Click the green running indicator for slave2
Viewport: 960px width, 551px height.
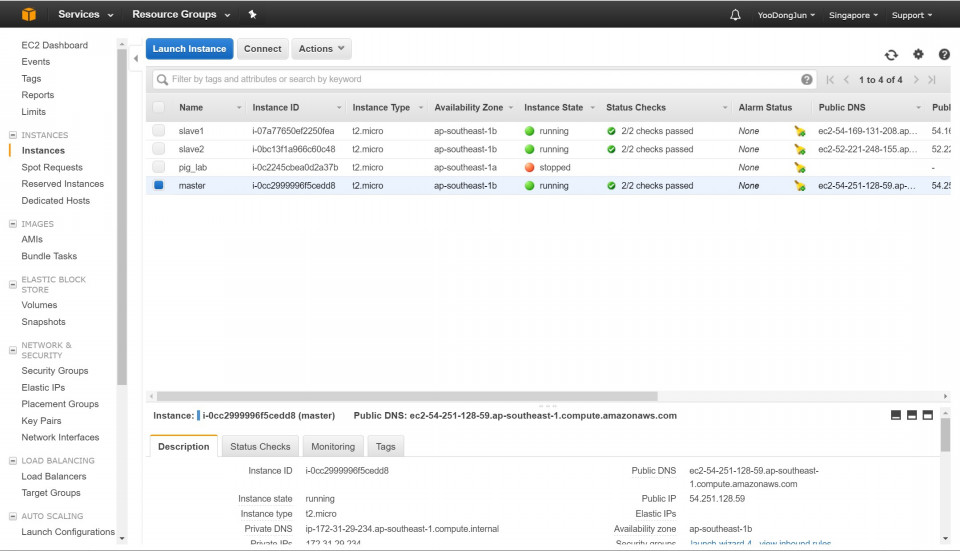tap(530, 149)
